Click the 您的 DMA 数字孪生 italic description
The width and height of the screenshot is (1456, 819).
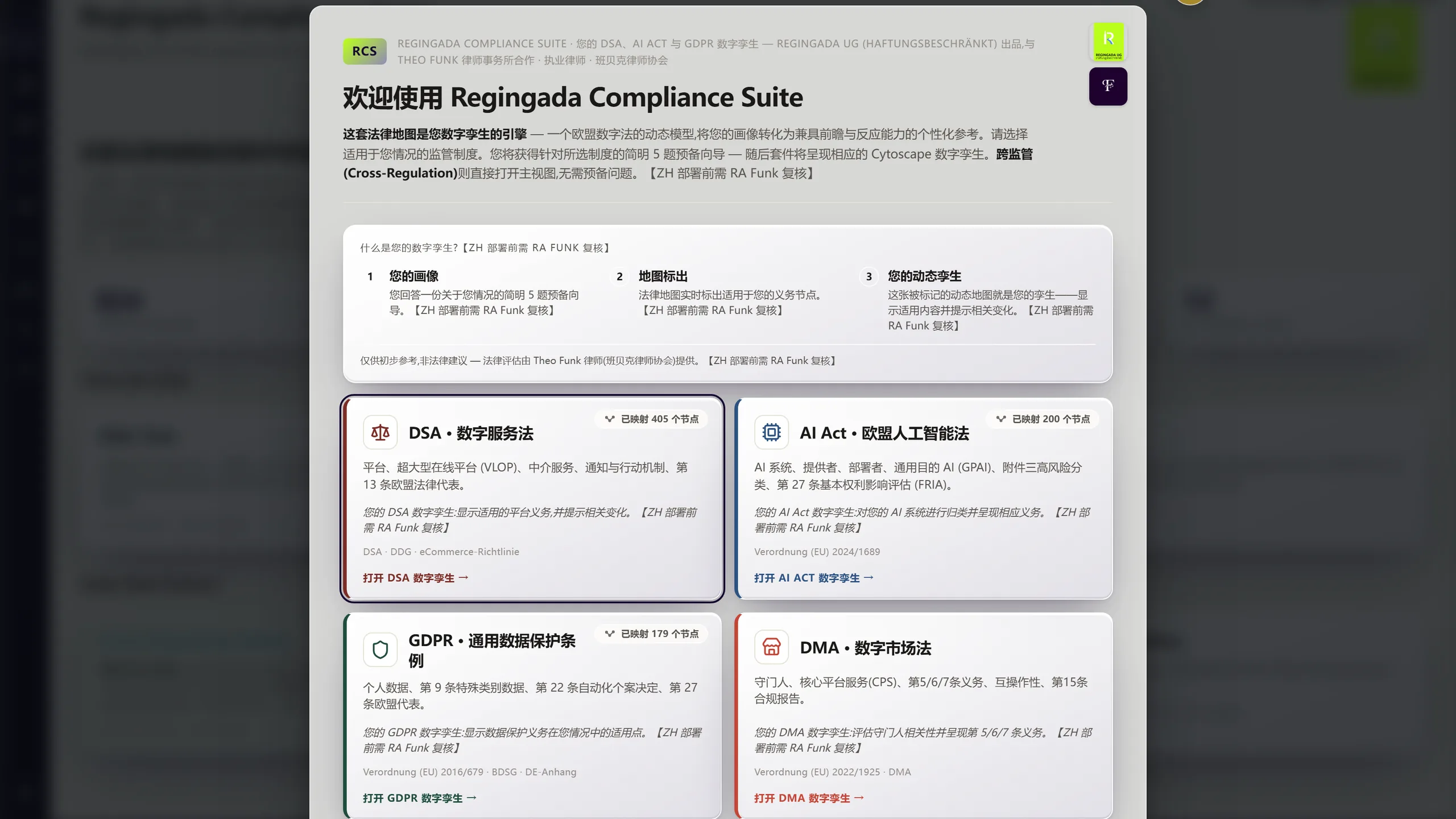(923, 740)
